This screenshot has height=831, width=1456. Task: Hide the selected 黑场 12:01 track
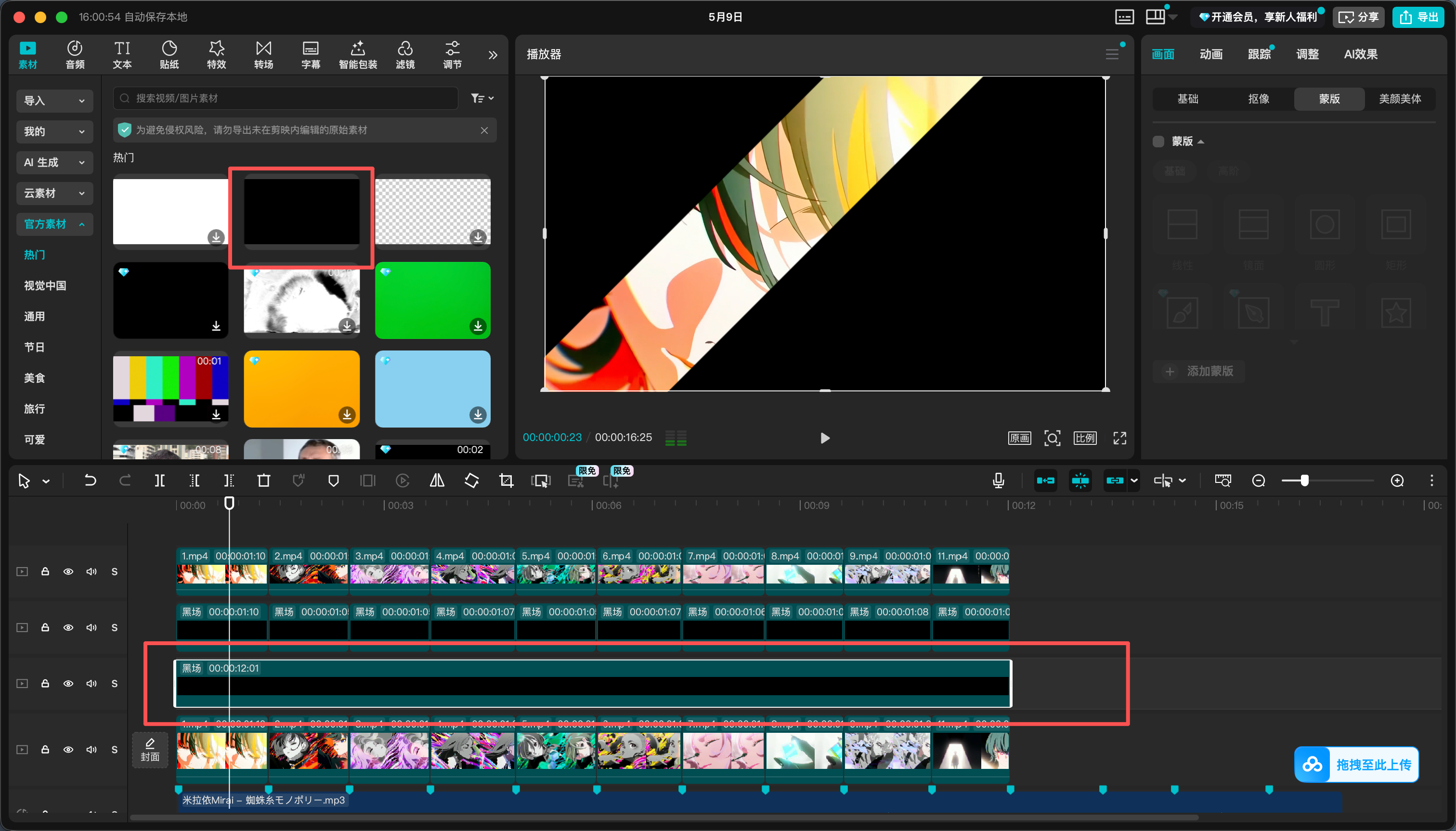(x=68, y=683)
